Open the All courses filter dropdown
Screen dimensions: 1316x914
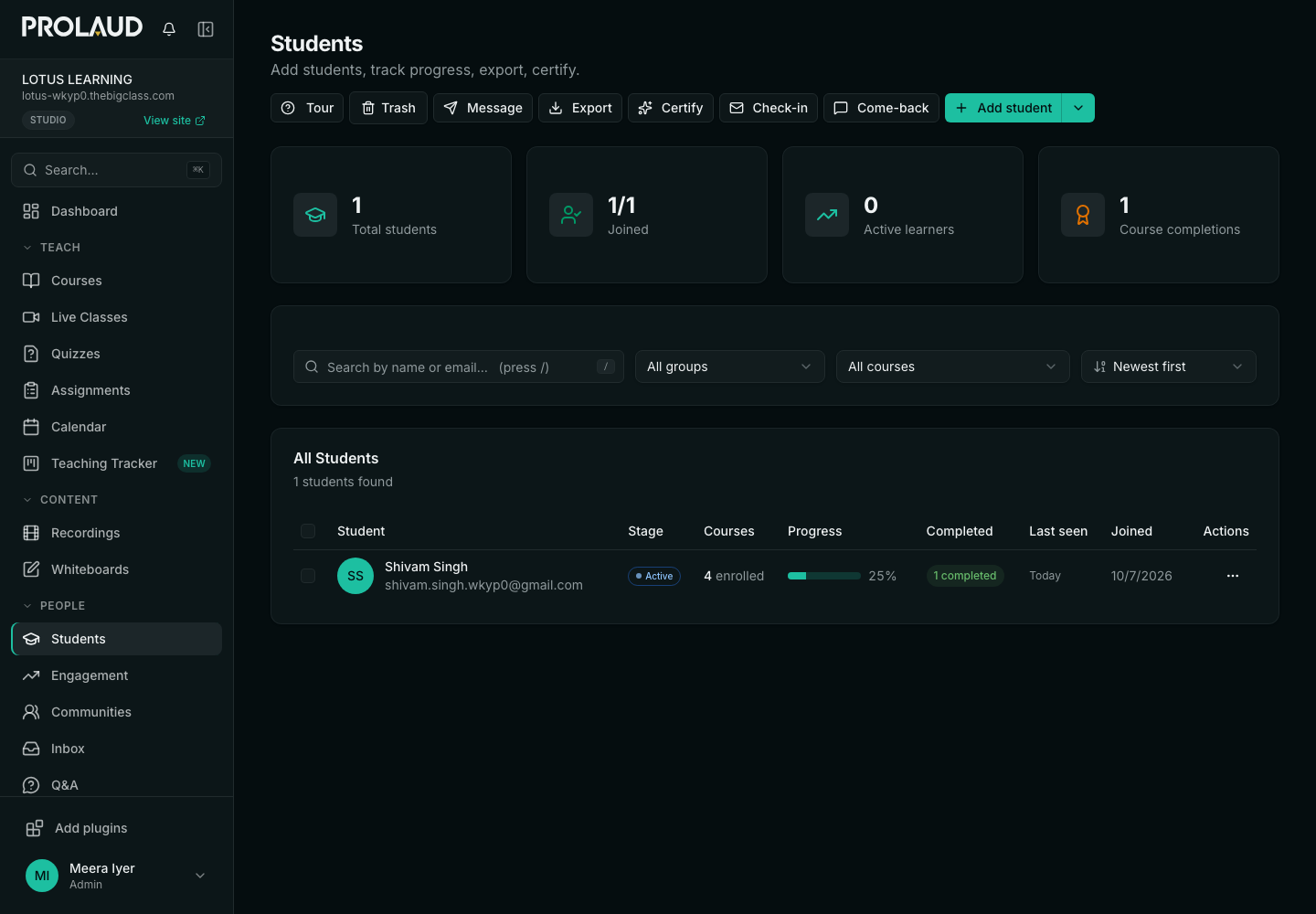pyautogui.click(x=953, y=367)
